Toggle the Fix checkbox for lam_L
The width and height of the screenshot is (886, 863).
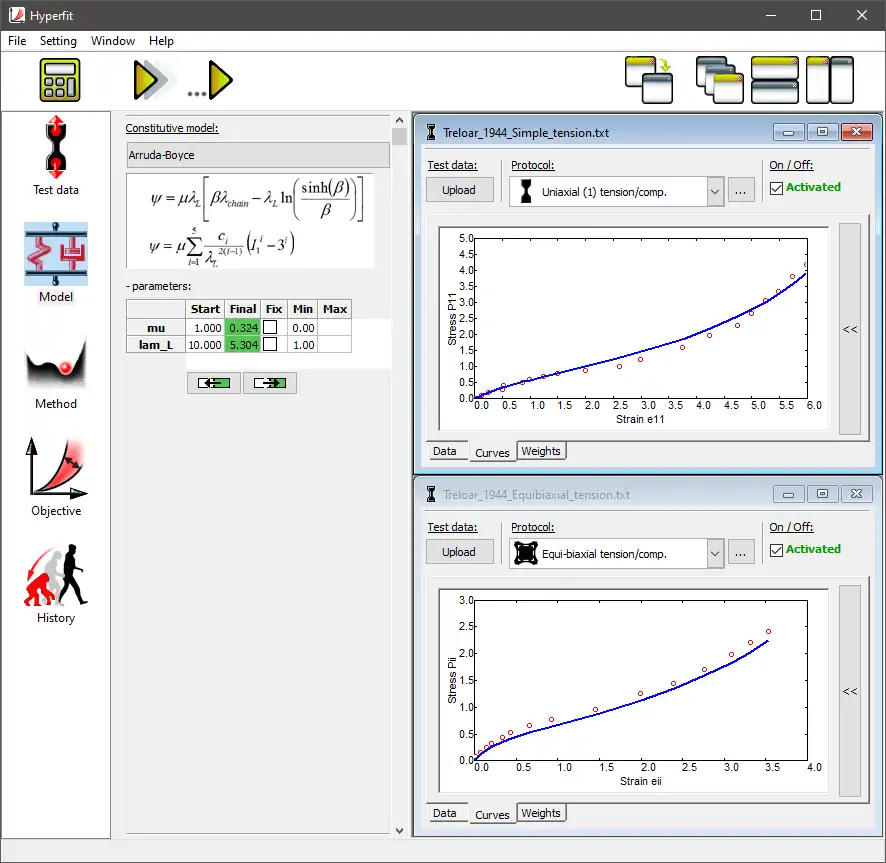click(x=270, y=344)
